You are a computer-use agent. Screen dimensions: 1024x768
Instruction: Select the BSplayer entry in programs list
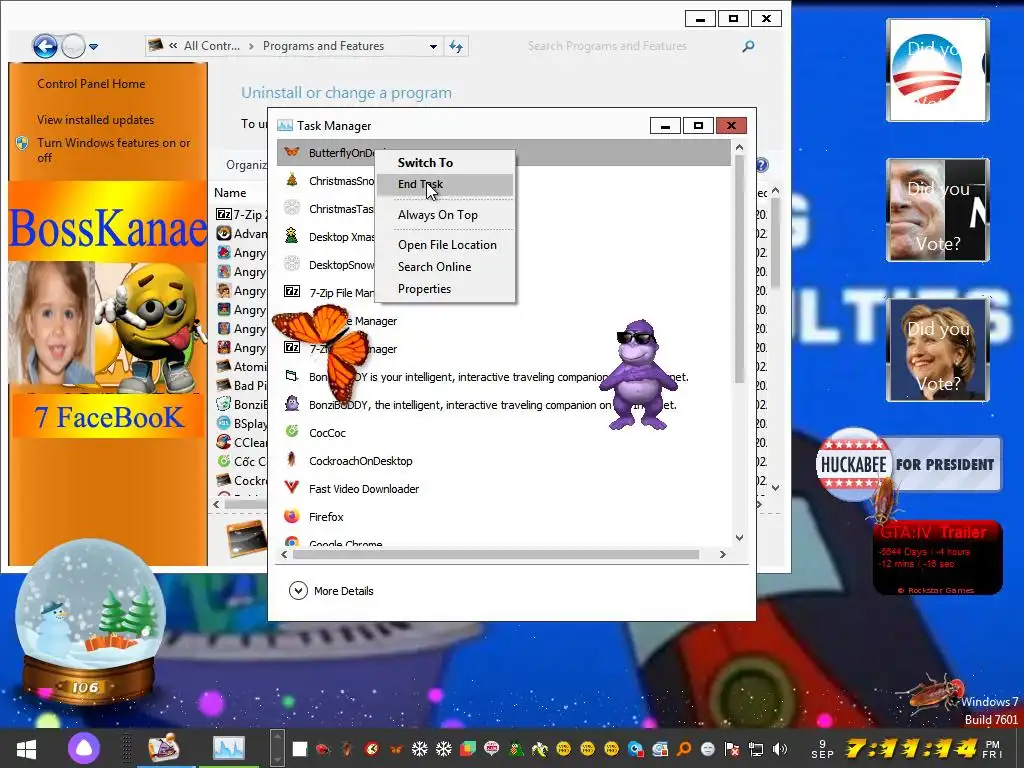pyautogui.click(x=241, y=424)
